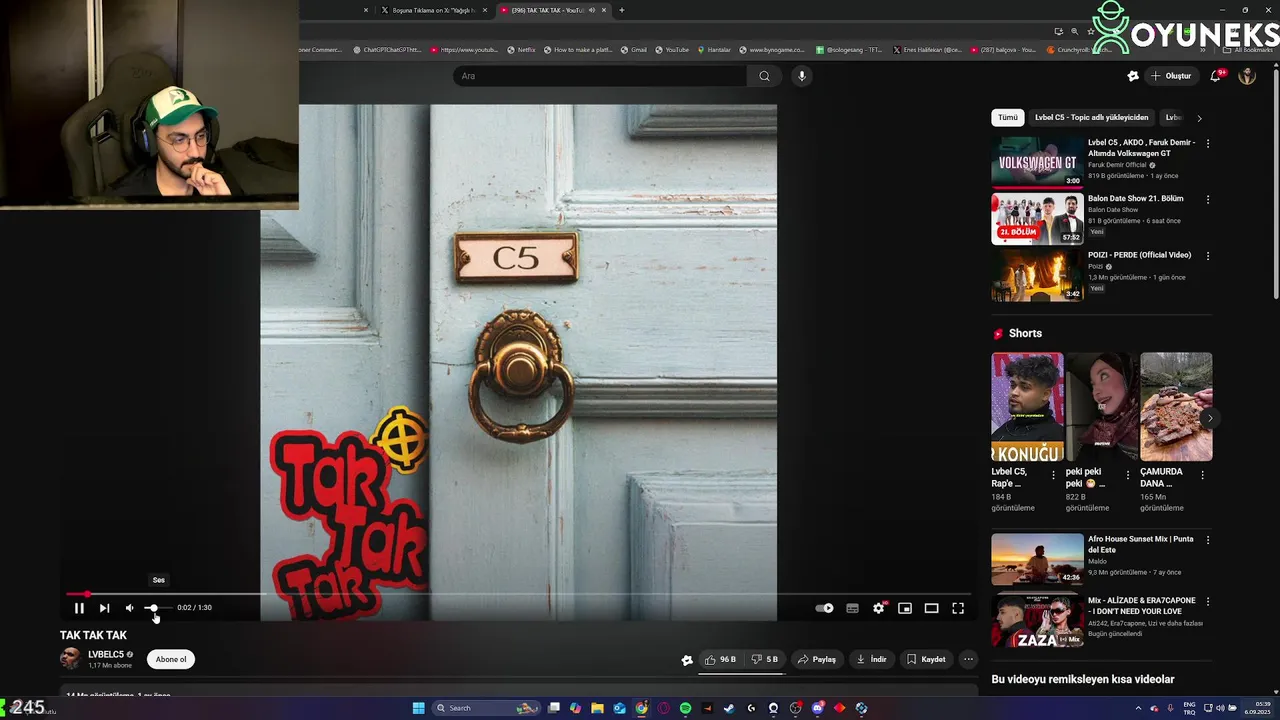Adjust the volume slider handle
The height and width of the screenshot is (720, 1280).
[x=152, y=608]
